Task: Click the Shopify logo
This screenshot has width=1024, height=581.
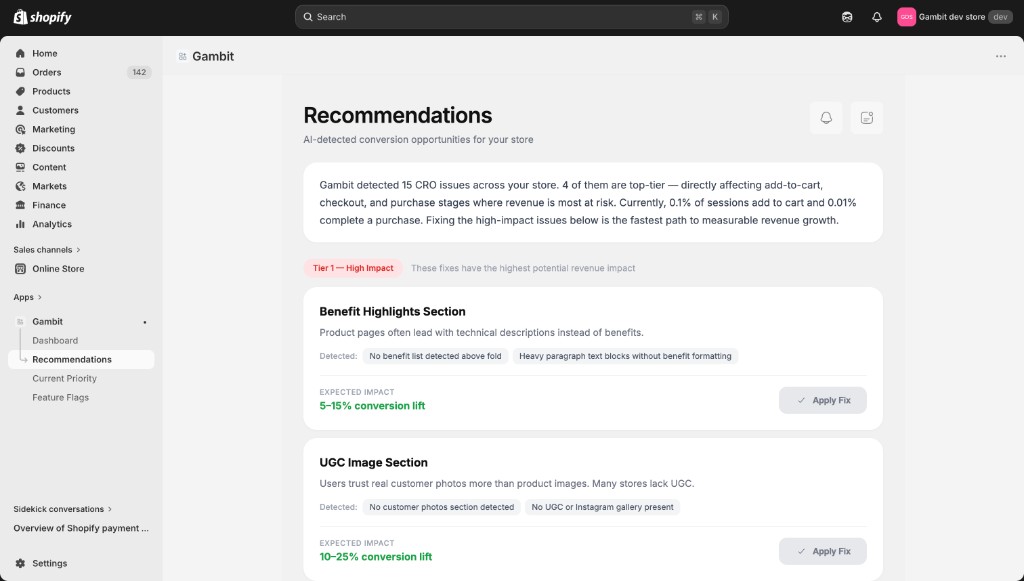Action: tap(42, 17)
